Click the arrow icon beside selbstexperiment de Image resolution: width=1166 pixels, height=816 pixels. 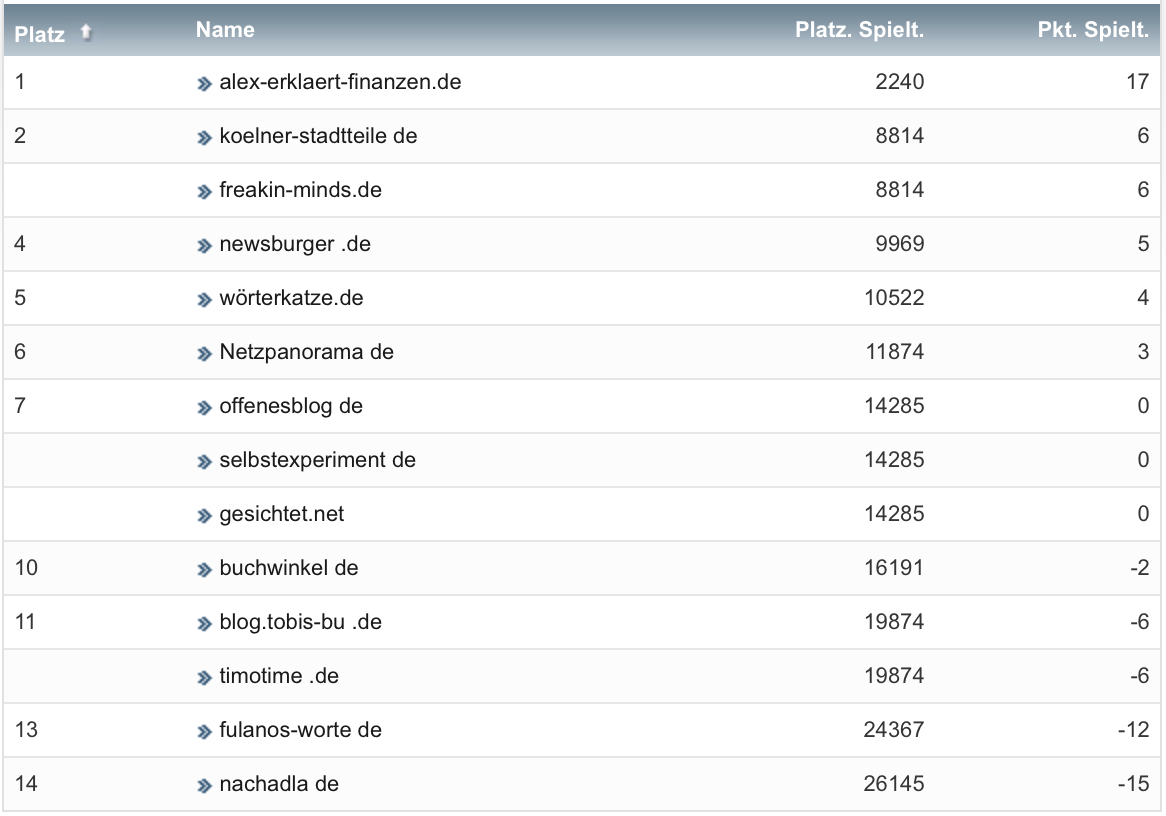tap(204, 461)
